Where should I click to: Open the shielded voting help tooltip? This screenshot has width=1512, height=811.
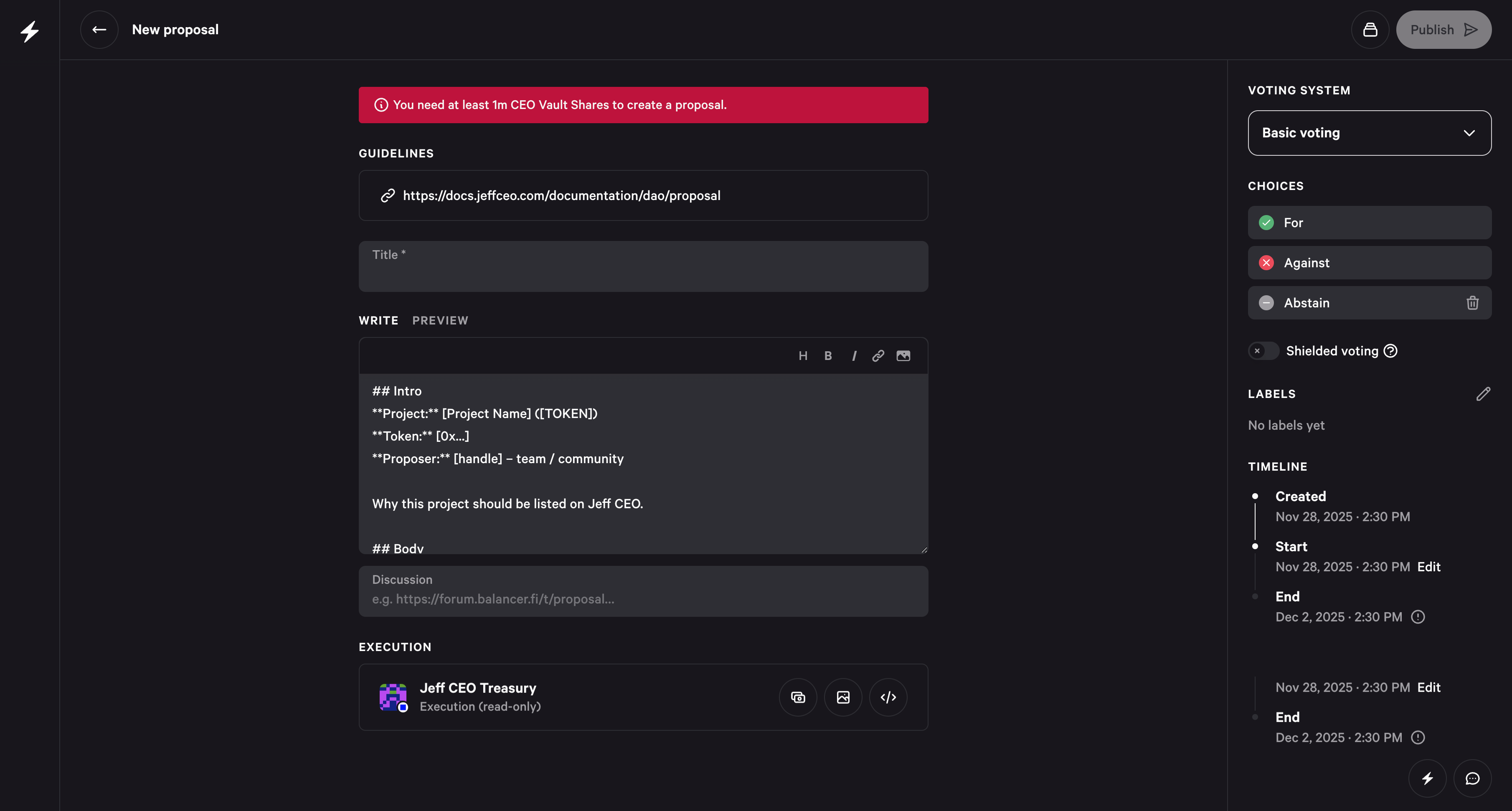point(1390,350)
